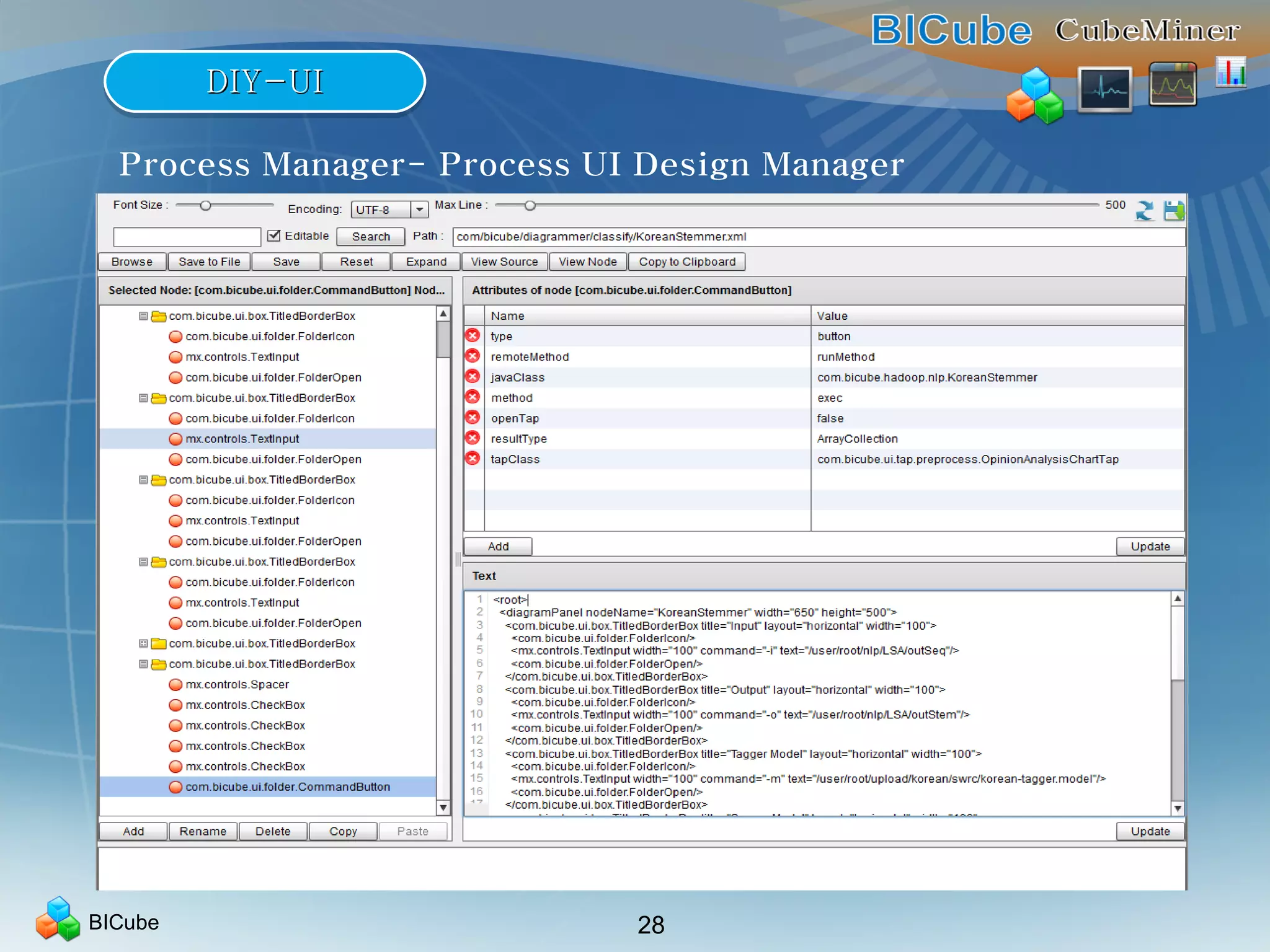Delete the 'tapClass' attribute row
1270x952 pixels.
[x=473, y=459]
